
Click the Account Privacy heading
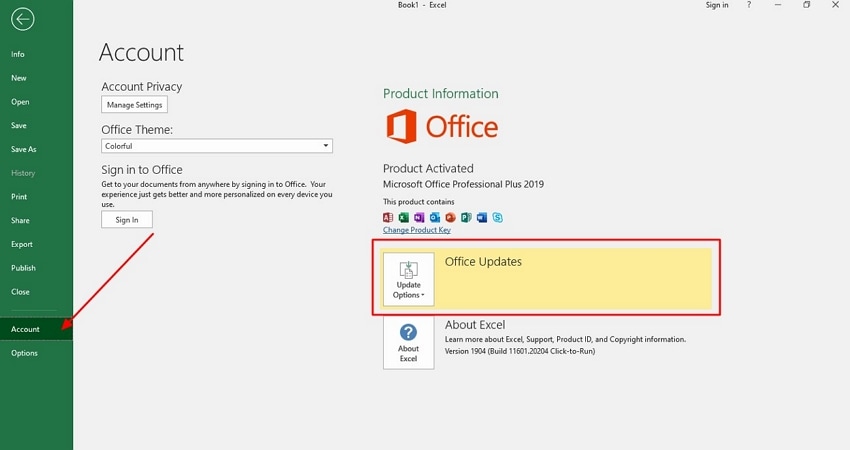[141, 87]
